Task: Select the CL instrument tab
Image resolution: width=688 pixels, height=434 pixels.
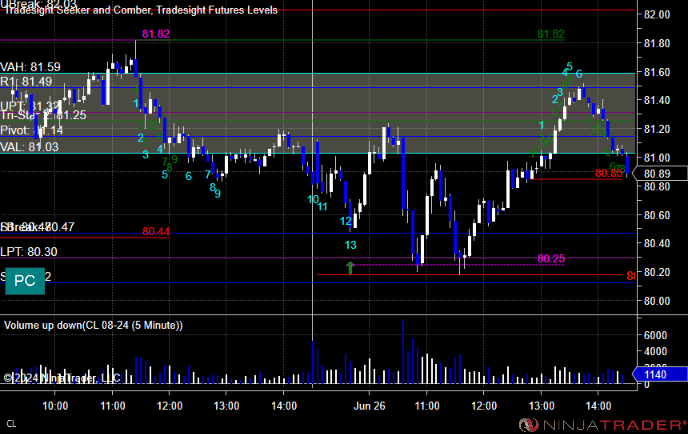Action: coord(11,424)
